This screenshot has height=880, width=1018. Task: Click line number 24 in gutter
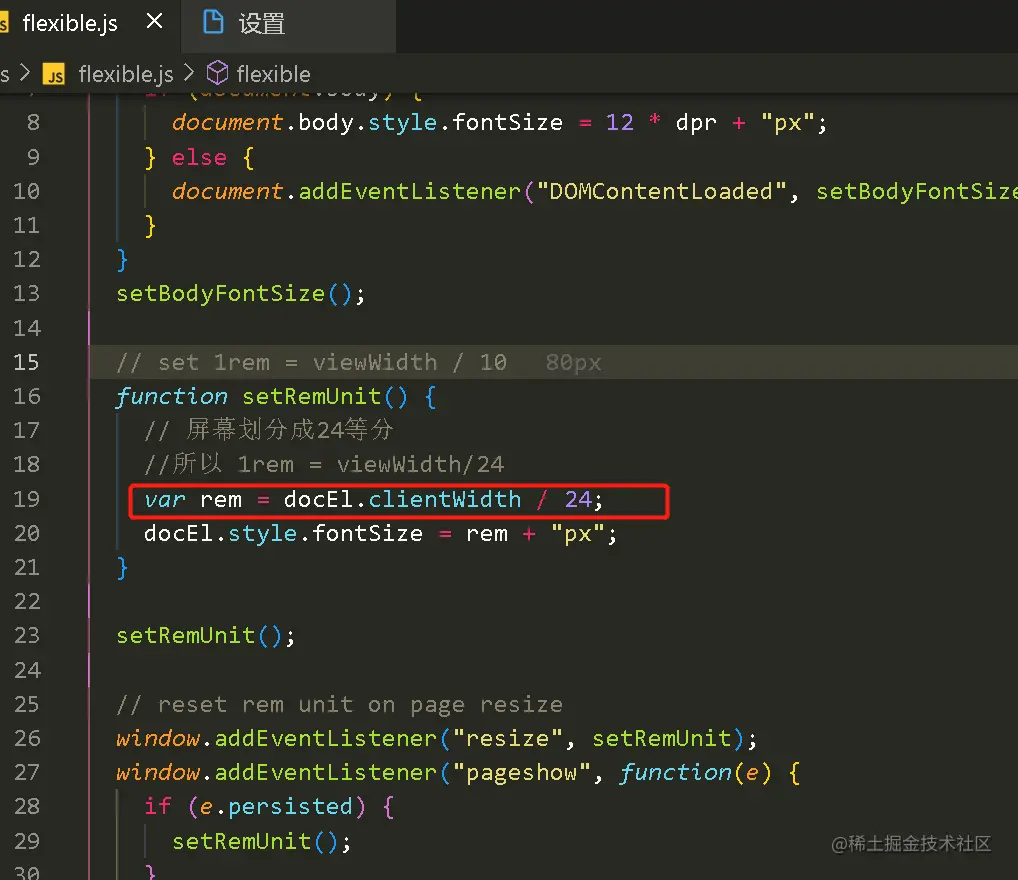27,670
